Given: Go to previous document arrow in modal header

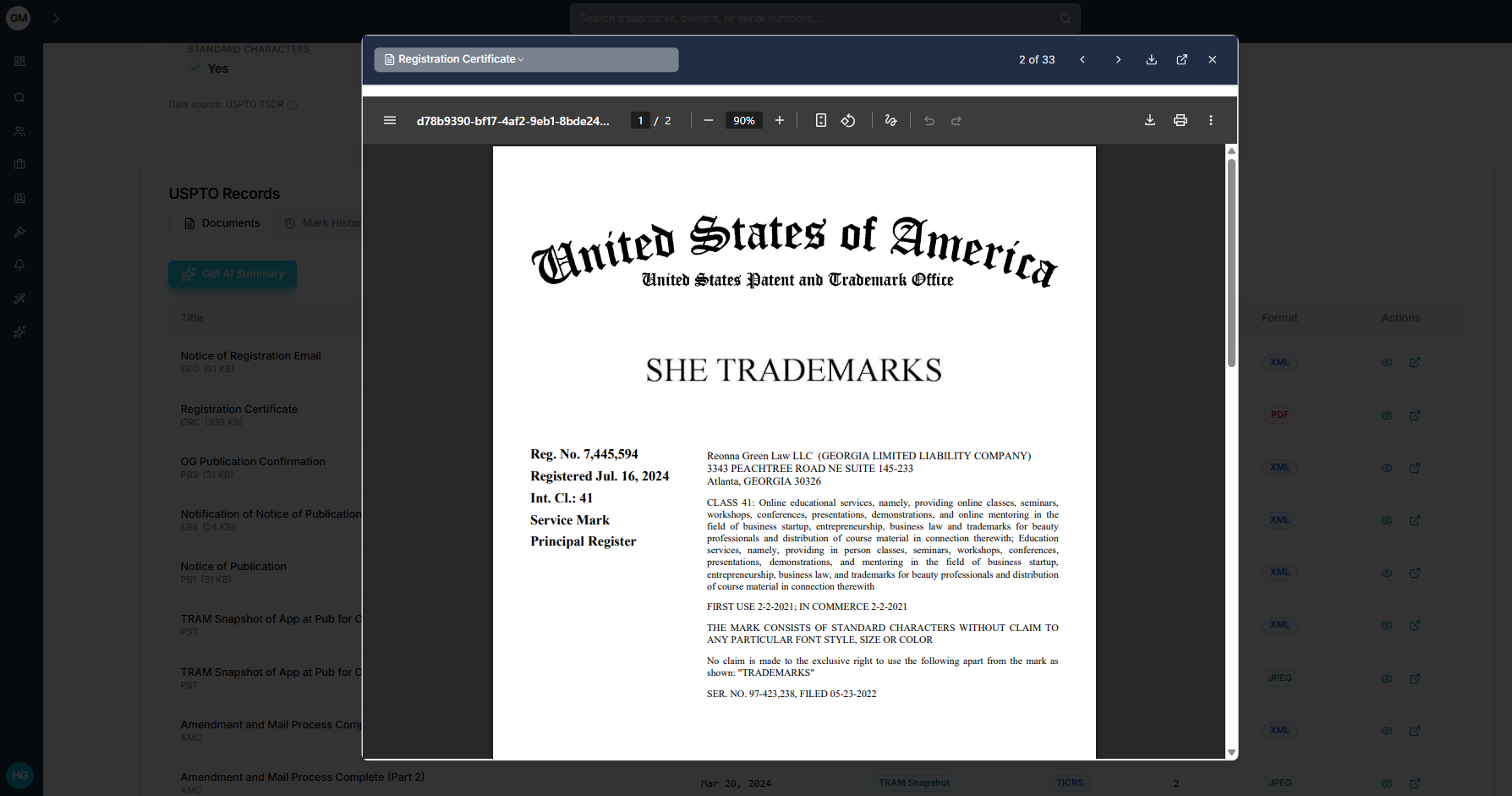Looking at the screenshot, I should point(1082,59).
